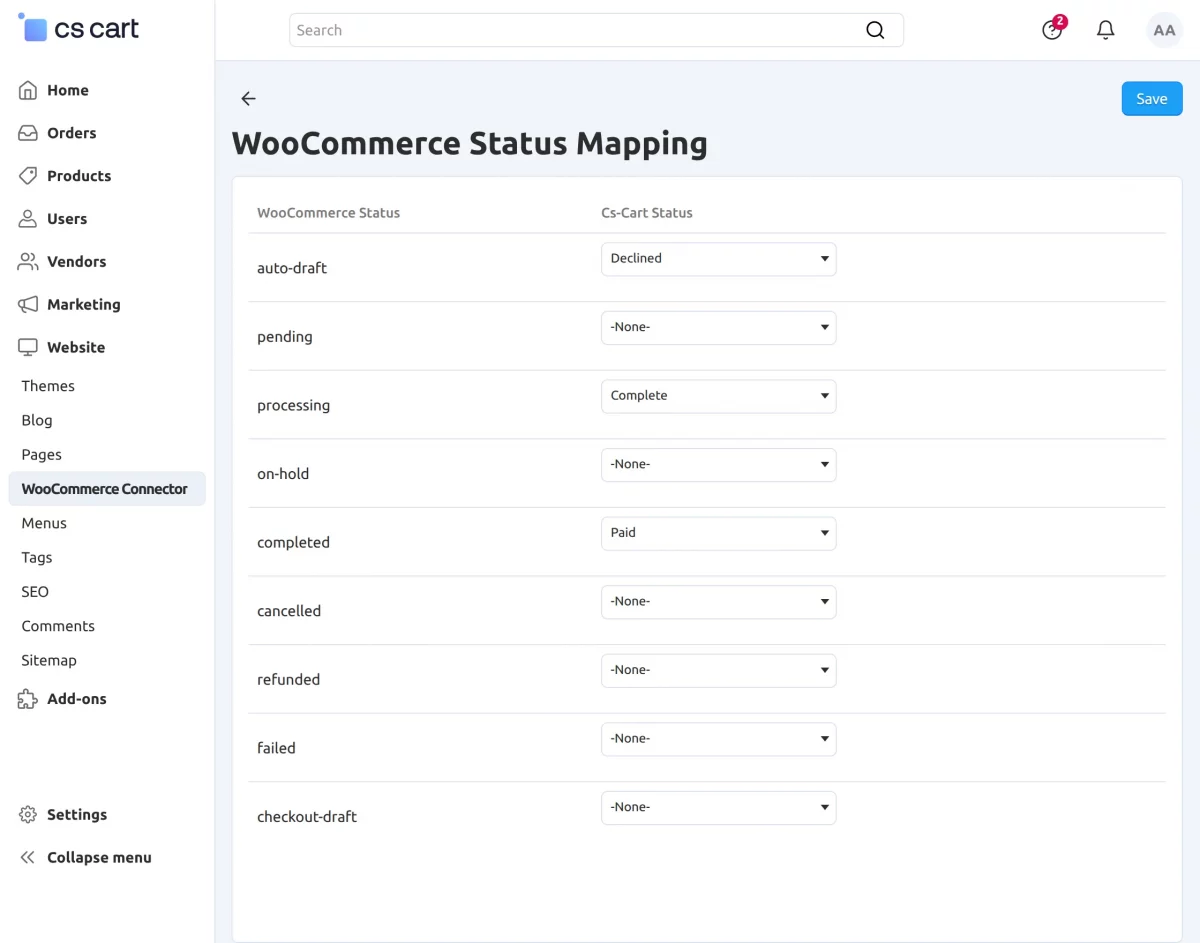Click the Products label in sidebar

pyautogui.click(x=79, y=176)
